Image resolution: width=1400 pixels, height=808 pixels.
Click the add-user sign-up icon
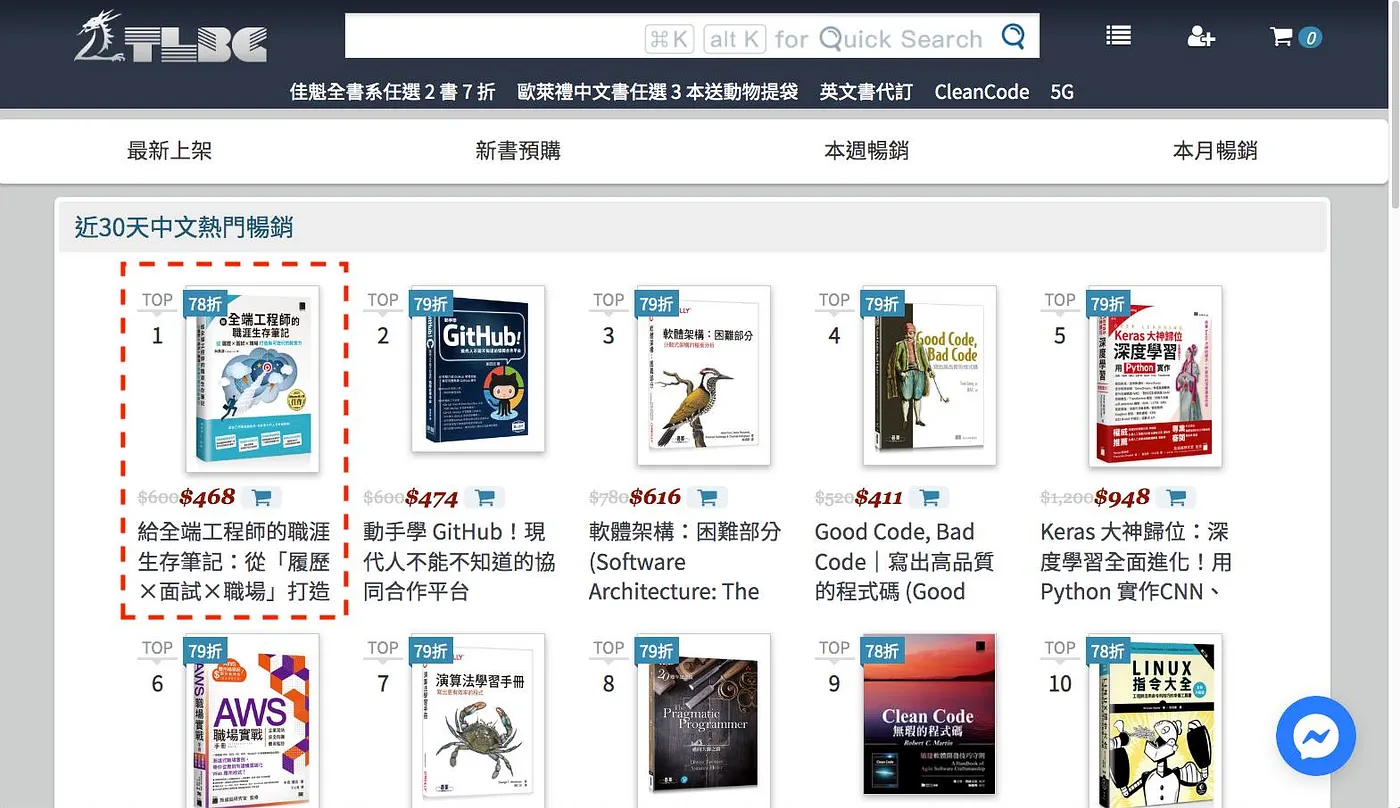pos(1200,37)
